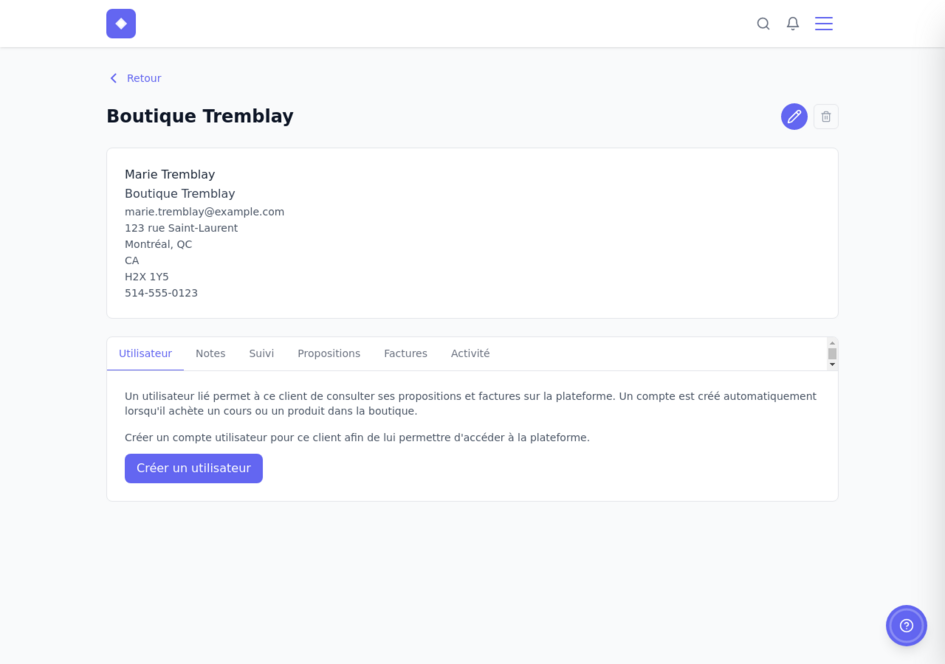Click the back chevron arrow icon
This screenshot has height=664, width=945.
coord(113,78)
